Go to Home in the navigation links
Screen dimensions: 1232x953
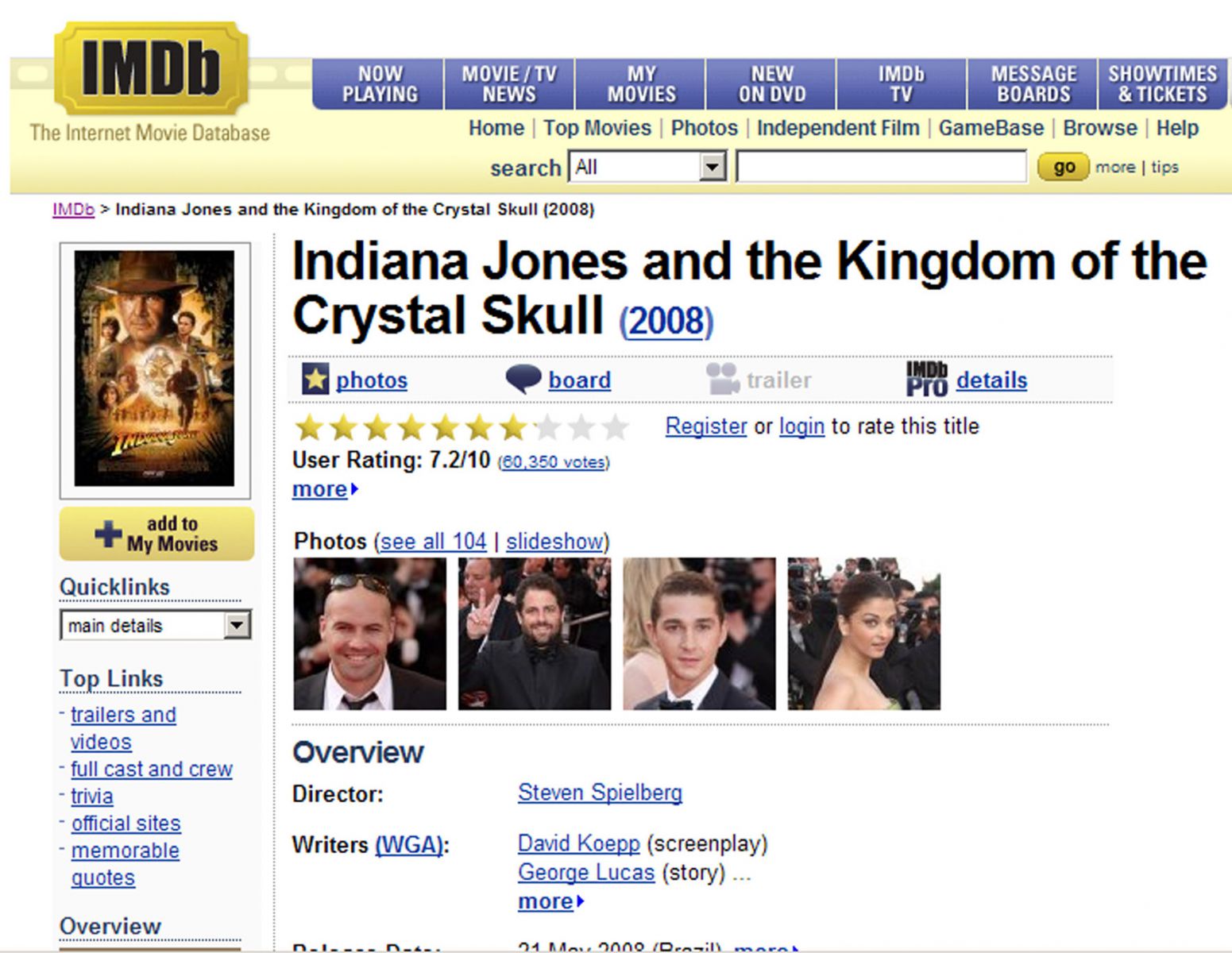[496, 128]
